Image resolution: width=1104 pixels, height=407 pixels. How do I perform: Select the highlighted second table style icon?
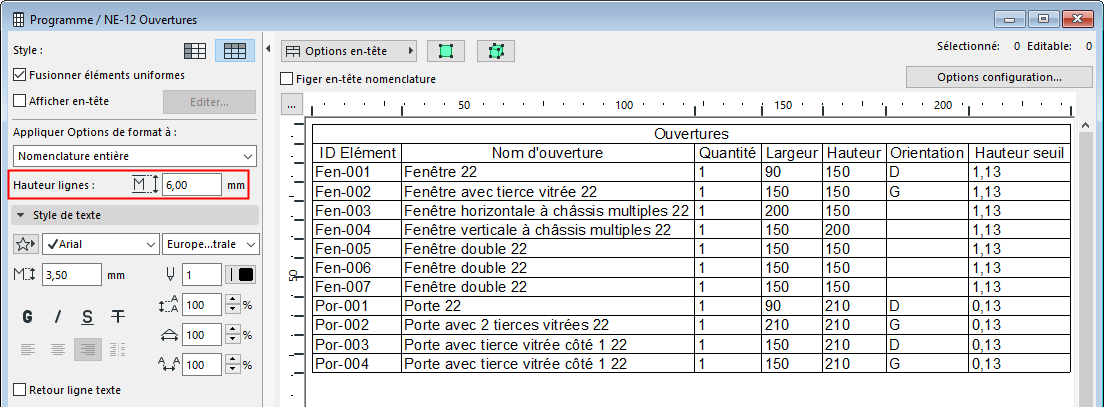pos(237,51)
